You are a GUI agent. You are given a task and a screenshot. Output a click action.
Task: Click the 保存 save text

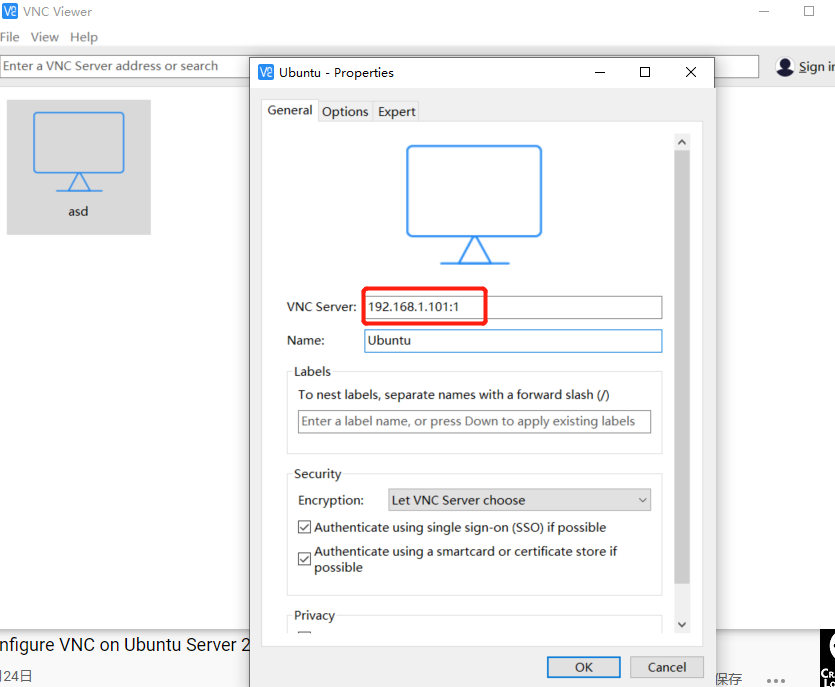coord(729,679)
